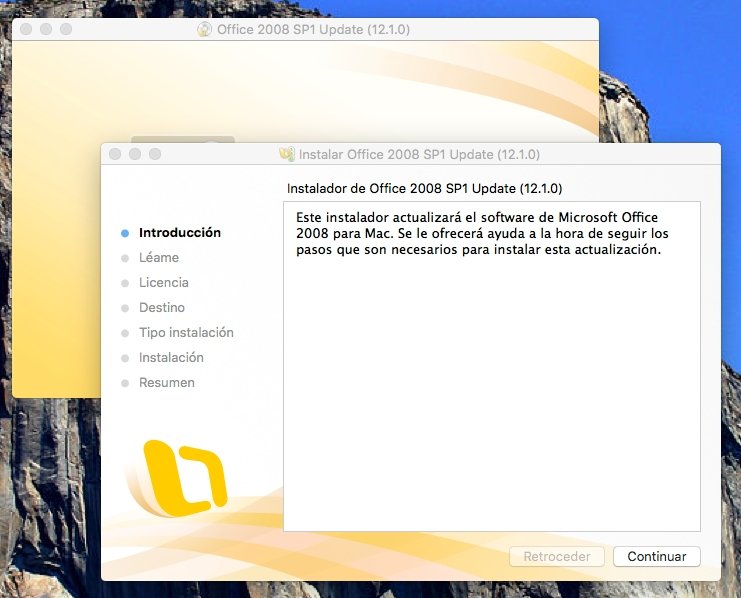Click the Instalar Office 2008 SP1 Update window title
The height and width of the screenshot is (598, 741).
coord(419,155)
